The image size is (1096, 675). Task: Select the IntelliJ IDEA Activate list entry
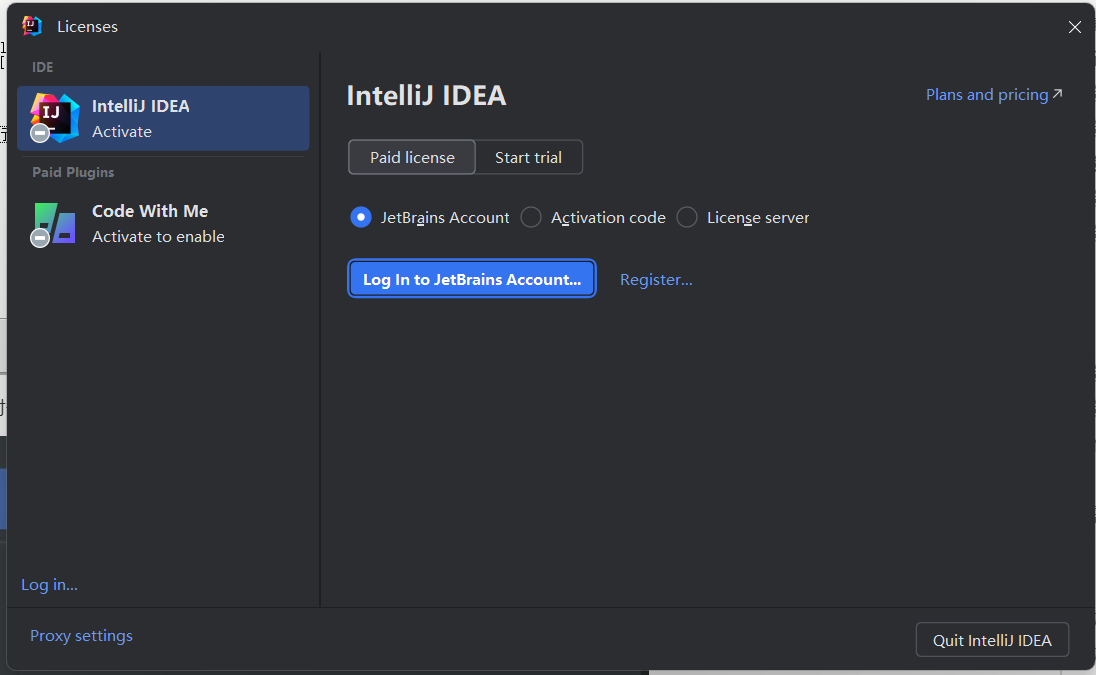tap(163, 118)
